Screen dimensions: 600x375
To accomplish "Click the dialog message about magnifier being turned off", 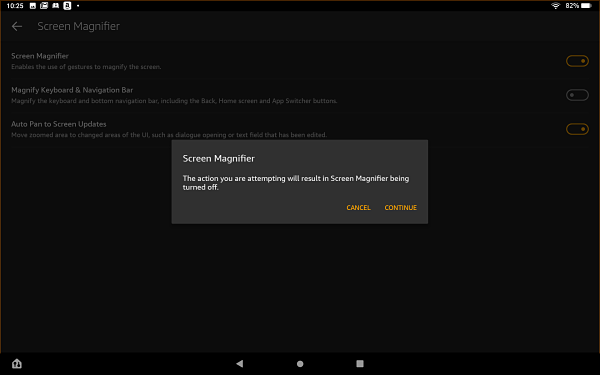I will click(296, 183).
